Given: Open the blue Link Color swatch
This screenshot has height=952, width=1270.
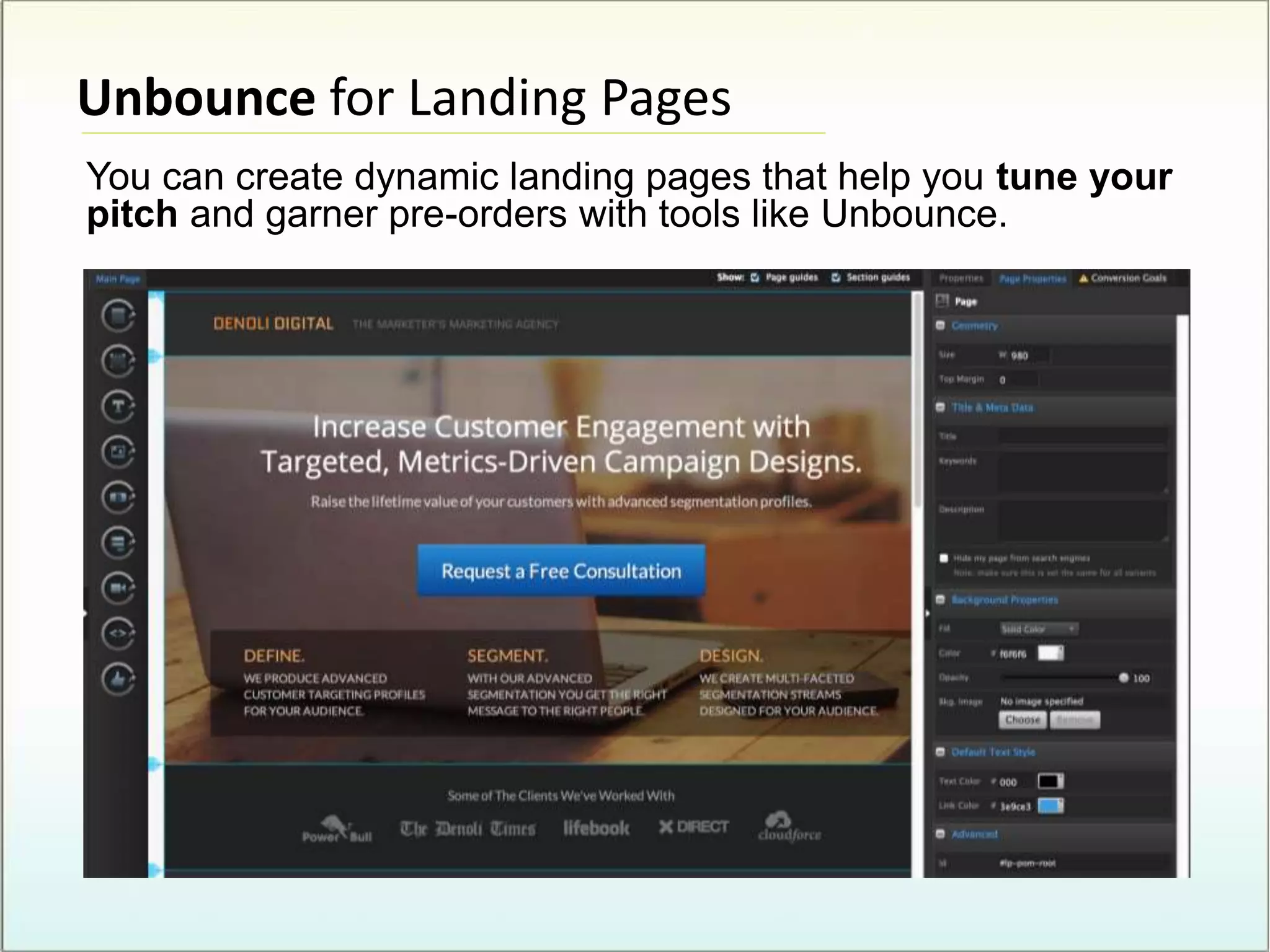Looking at the screenshot, I should pos(1051,806).
